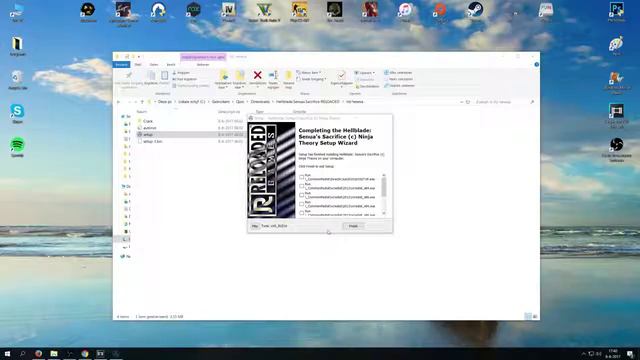Click the taskbar search icon
Image resolution: width=640 pixels, height=360 pixels.
coord(22,353)
